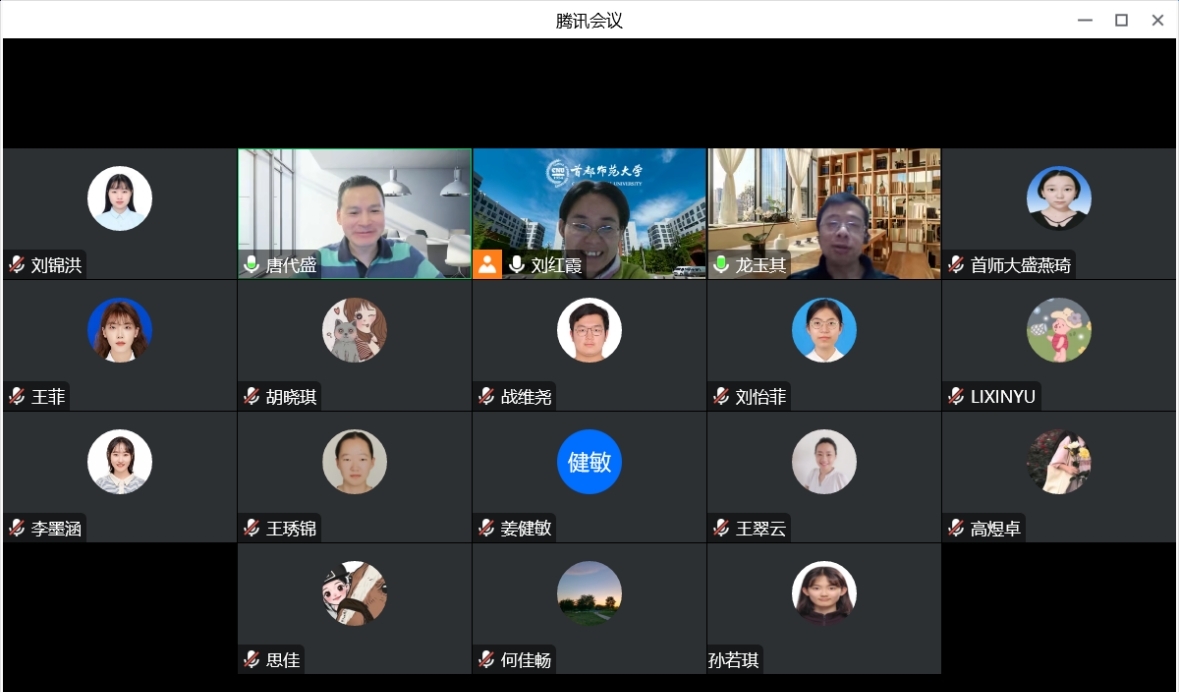1179x692 pixels.
Task: Click the blue 健敏 avatar circle
Action: coord(589,462)
